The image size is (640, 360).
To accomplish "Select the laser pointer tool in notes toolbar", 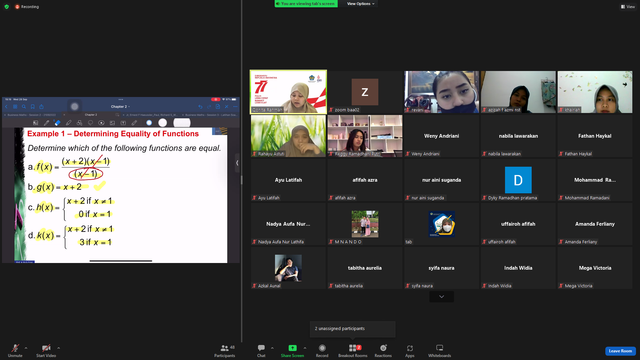I will (134, 122).
